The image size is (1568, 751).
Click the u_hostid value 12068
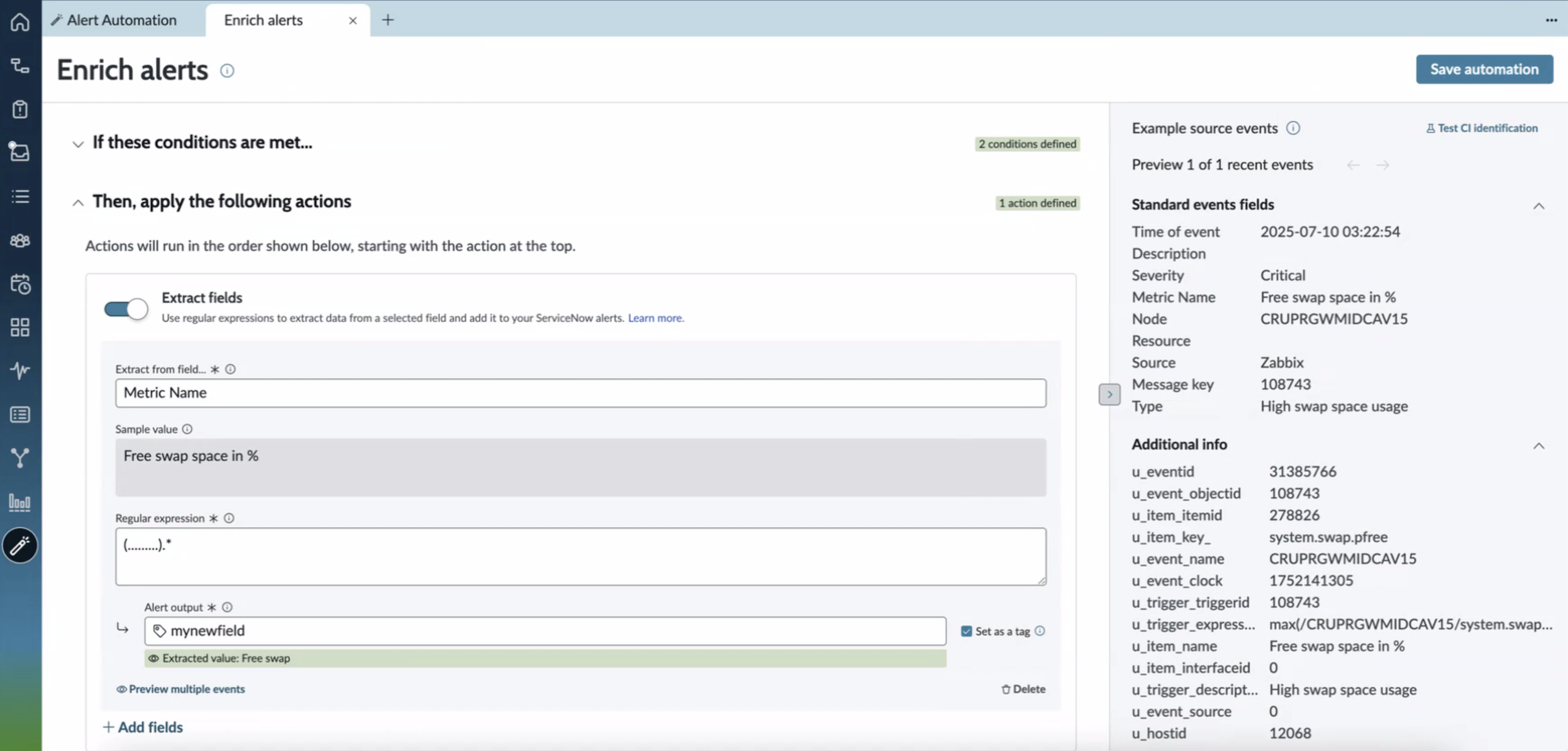1289,734
